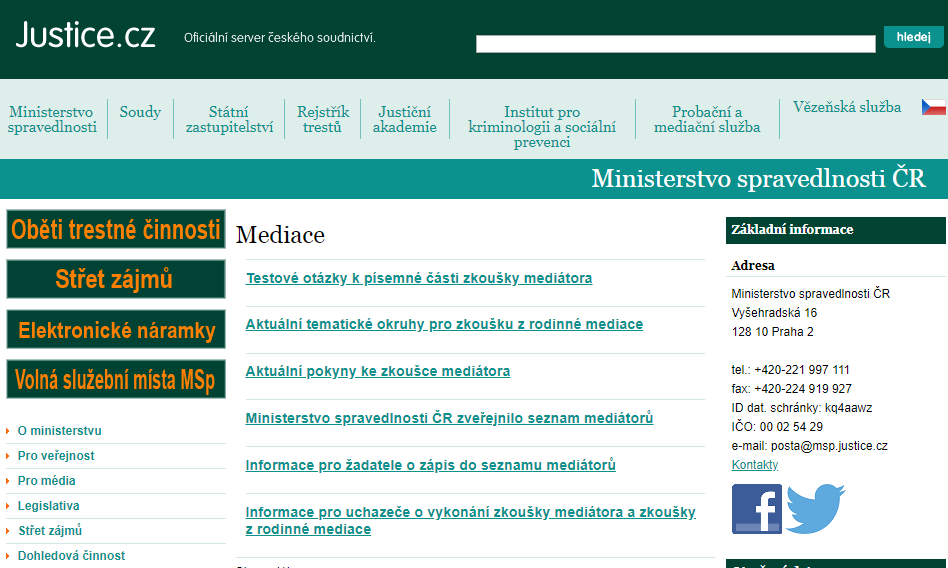Click IČO 00 02 54 29 text
The width and height of the screenshot is (948, 568).
777,426
